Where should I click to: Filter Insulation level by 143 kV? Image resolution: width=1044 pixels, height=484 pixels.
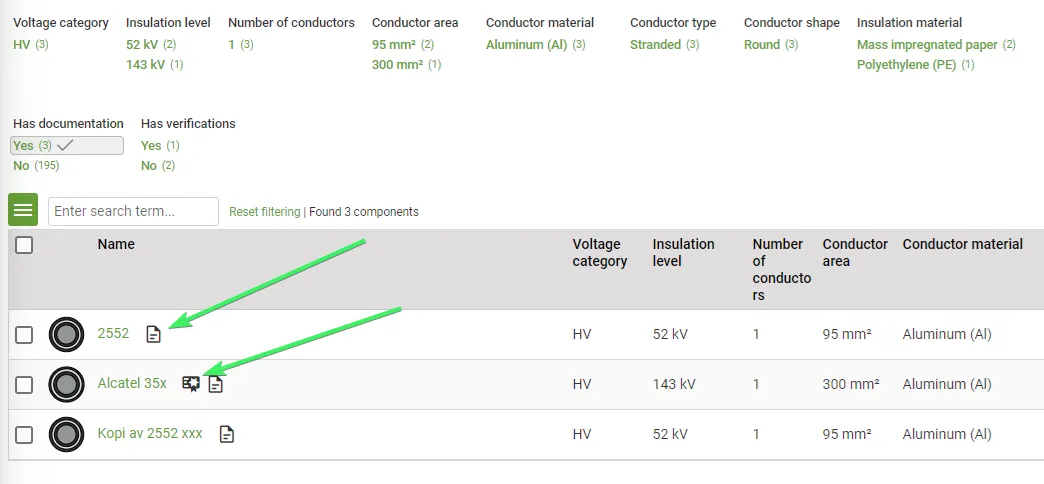[154, 65]
